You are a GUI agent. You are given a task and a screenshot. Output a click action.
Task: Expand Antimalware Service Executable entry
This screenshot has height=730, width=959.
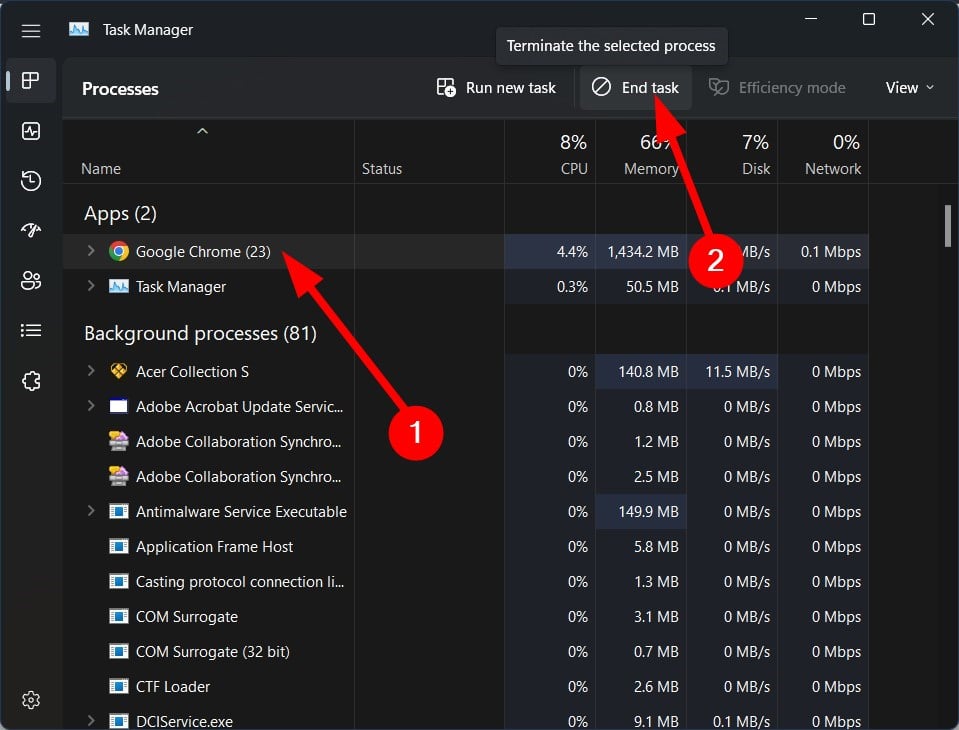coord(91,512)
